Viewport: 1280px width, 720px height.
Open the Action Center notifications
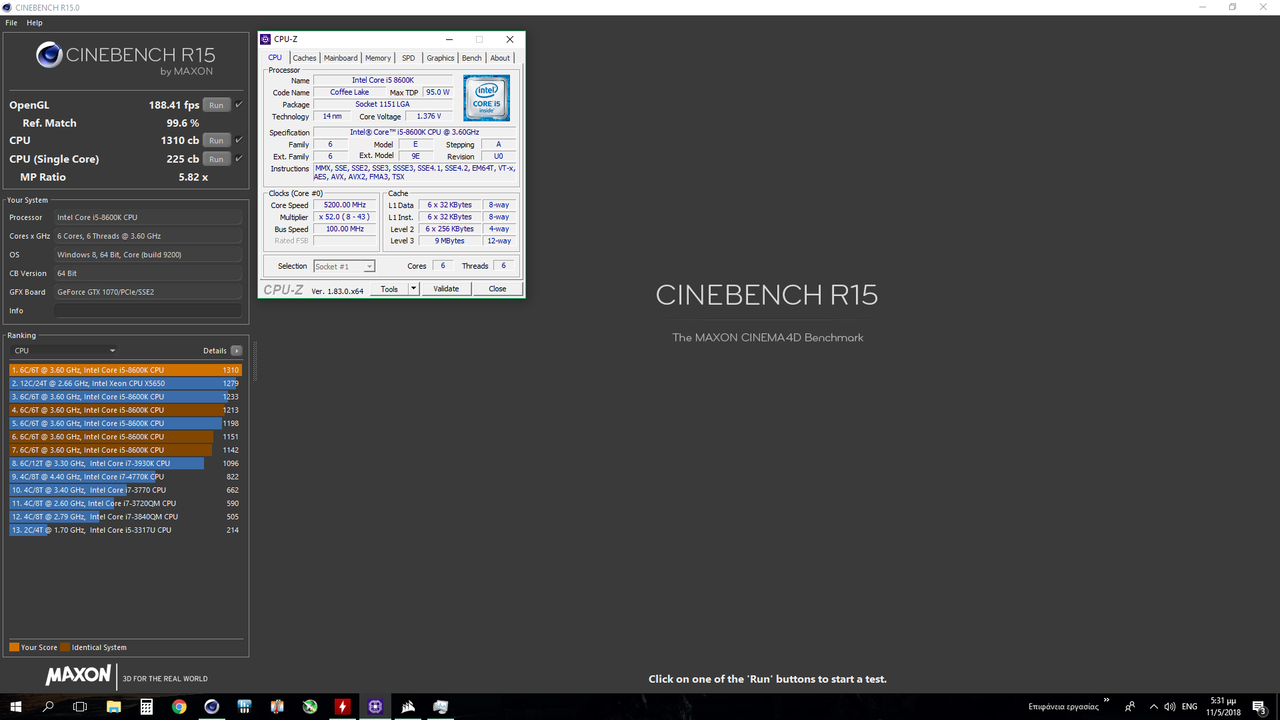[1260, 706]
